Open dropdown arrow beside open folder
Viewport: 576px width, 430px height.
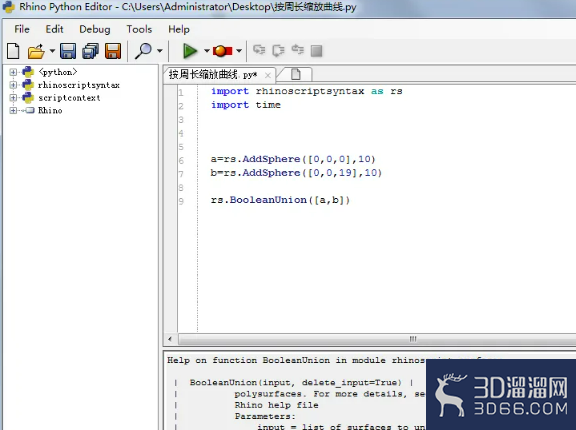click(x=52, y=51)
